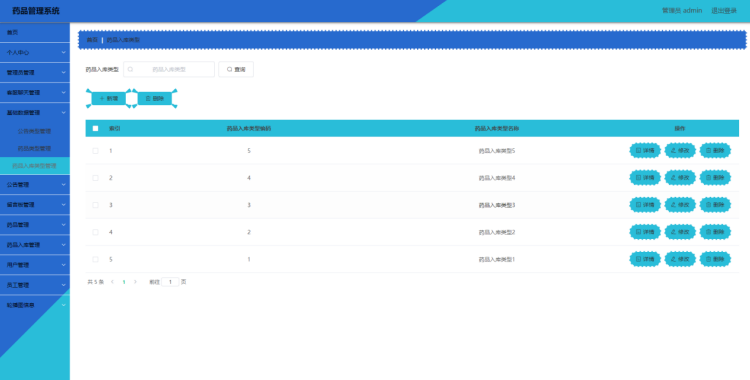750x380 pixels.
Task: Click cell text 药品入库类型4
Action: [x=497, y=178]
